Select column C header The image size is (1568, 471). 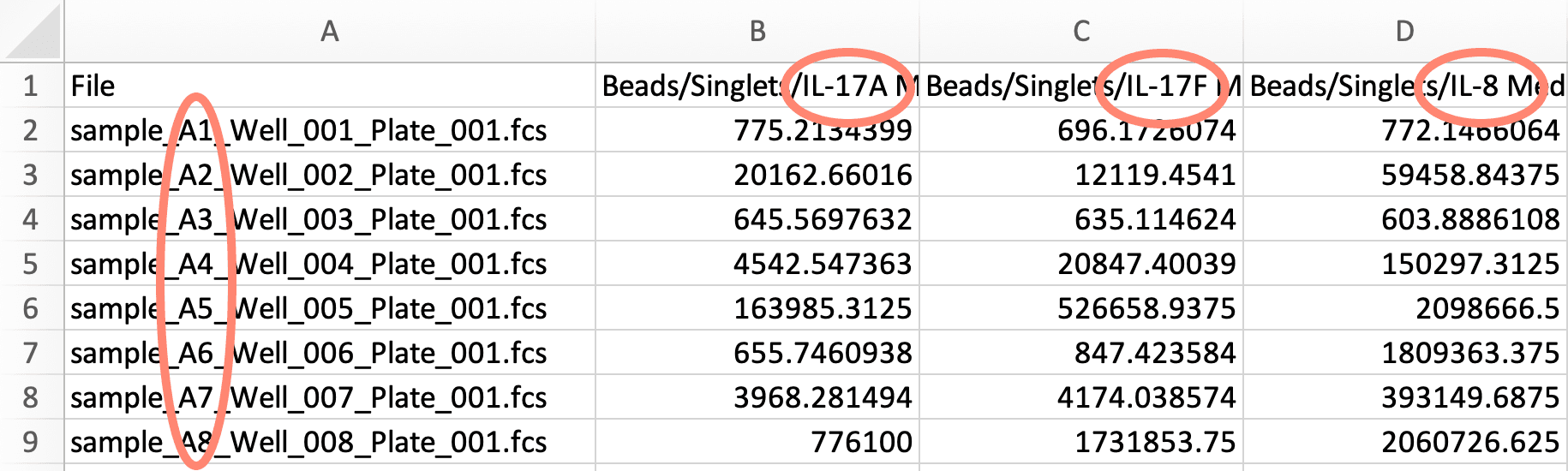tap(1081, 31)
